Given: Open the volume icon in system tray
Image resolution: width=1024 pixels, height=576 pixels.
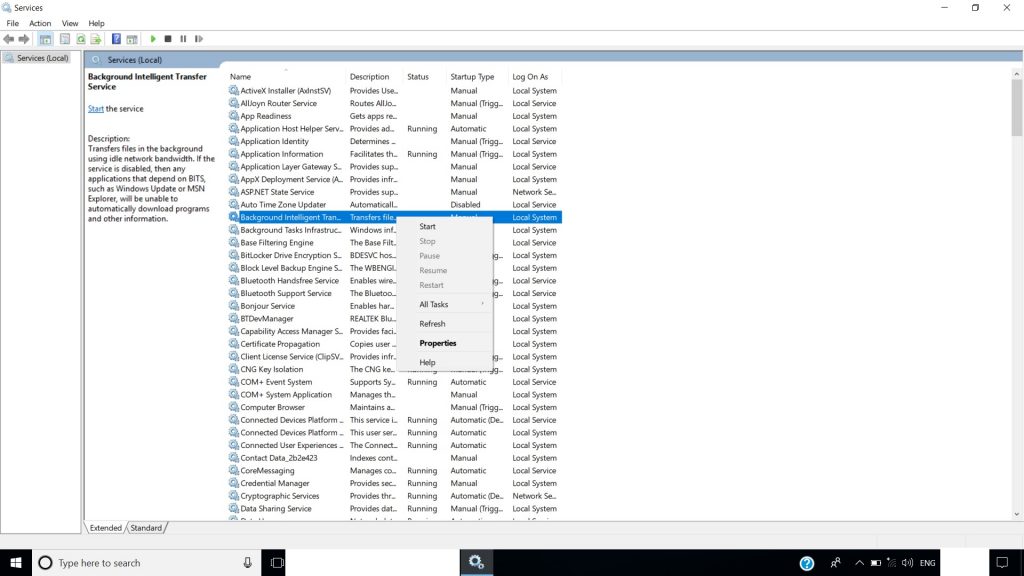Looking at the screenshot, I should tap(907, 562).
